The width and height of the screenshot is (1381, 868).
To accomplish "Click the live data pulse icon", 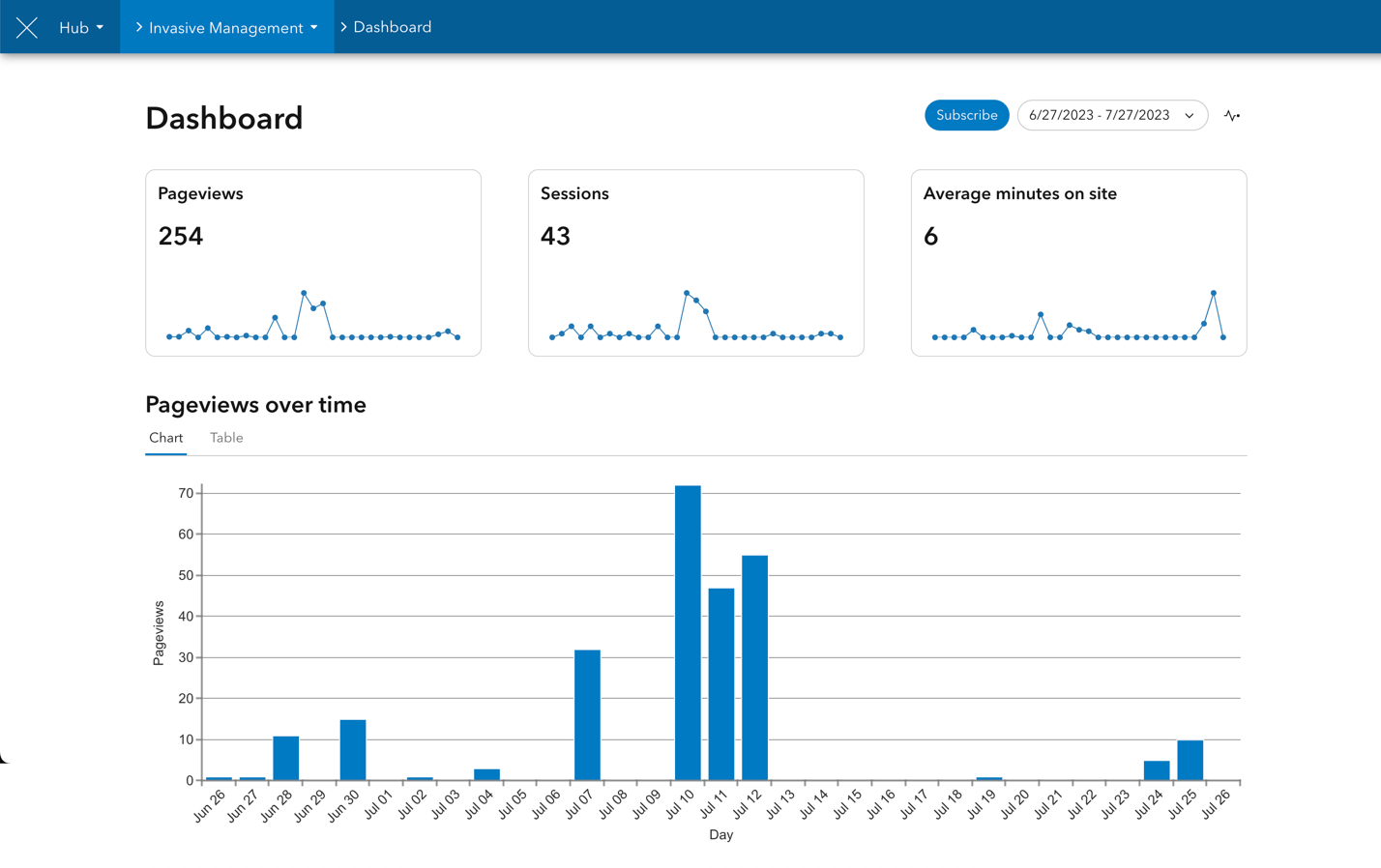I will tap(1233, 115).
